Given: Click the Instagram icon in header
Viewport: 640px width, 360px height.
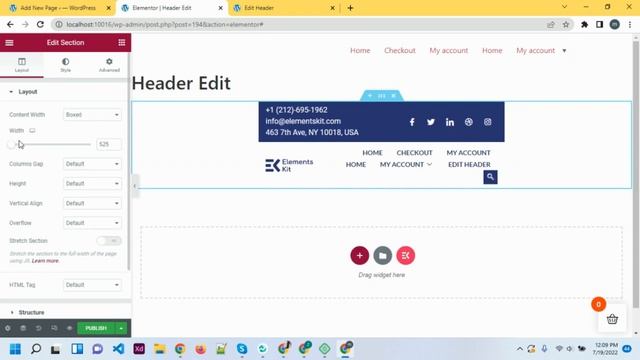Looking at the screenshot, I should [x=487, y=122].
